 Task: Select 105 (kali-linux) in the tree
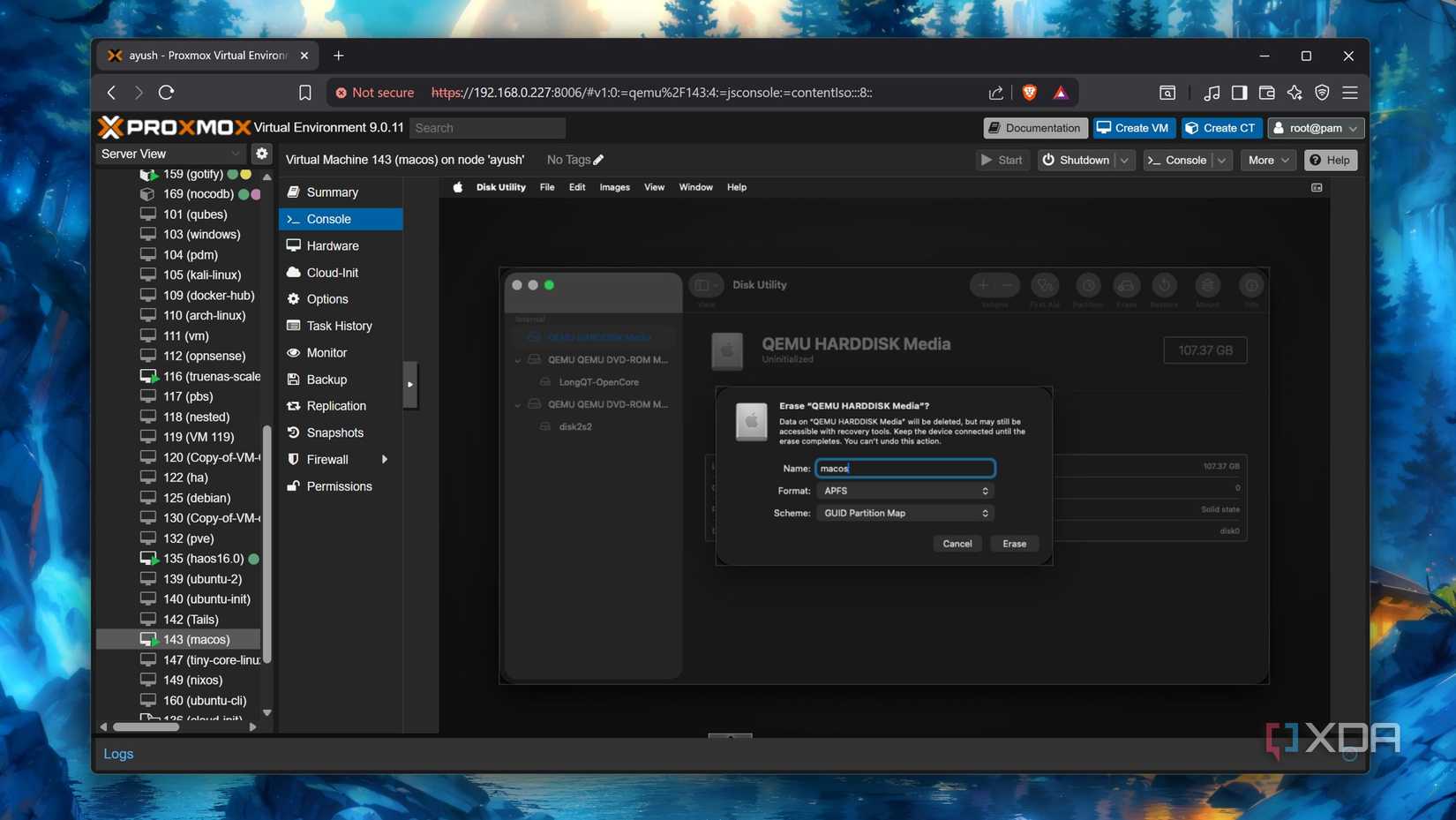202,275
